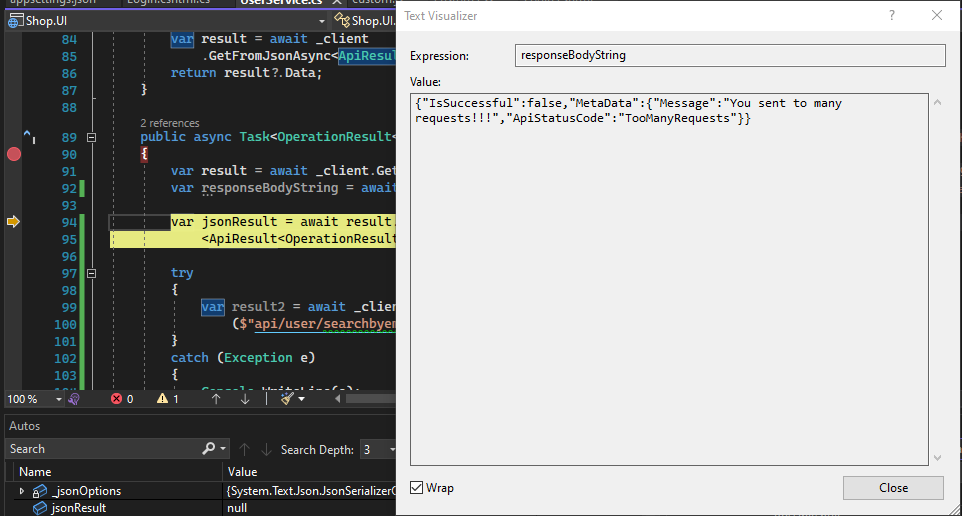The width and height of the screenshot is (962, 516).
Task: Click 'return result?.Data;' on line 86
Action: [x=247, y=72]
